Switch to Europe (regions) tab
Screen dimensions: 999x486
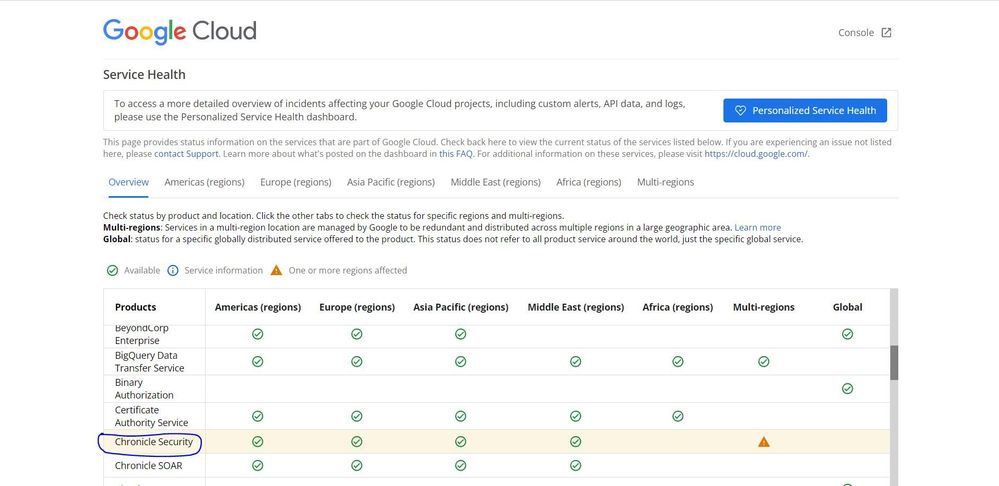296,182
